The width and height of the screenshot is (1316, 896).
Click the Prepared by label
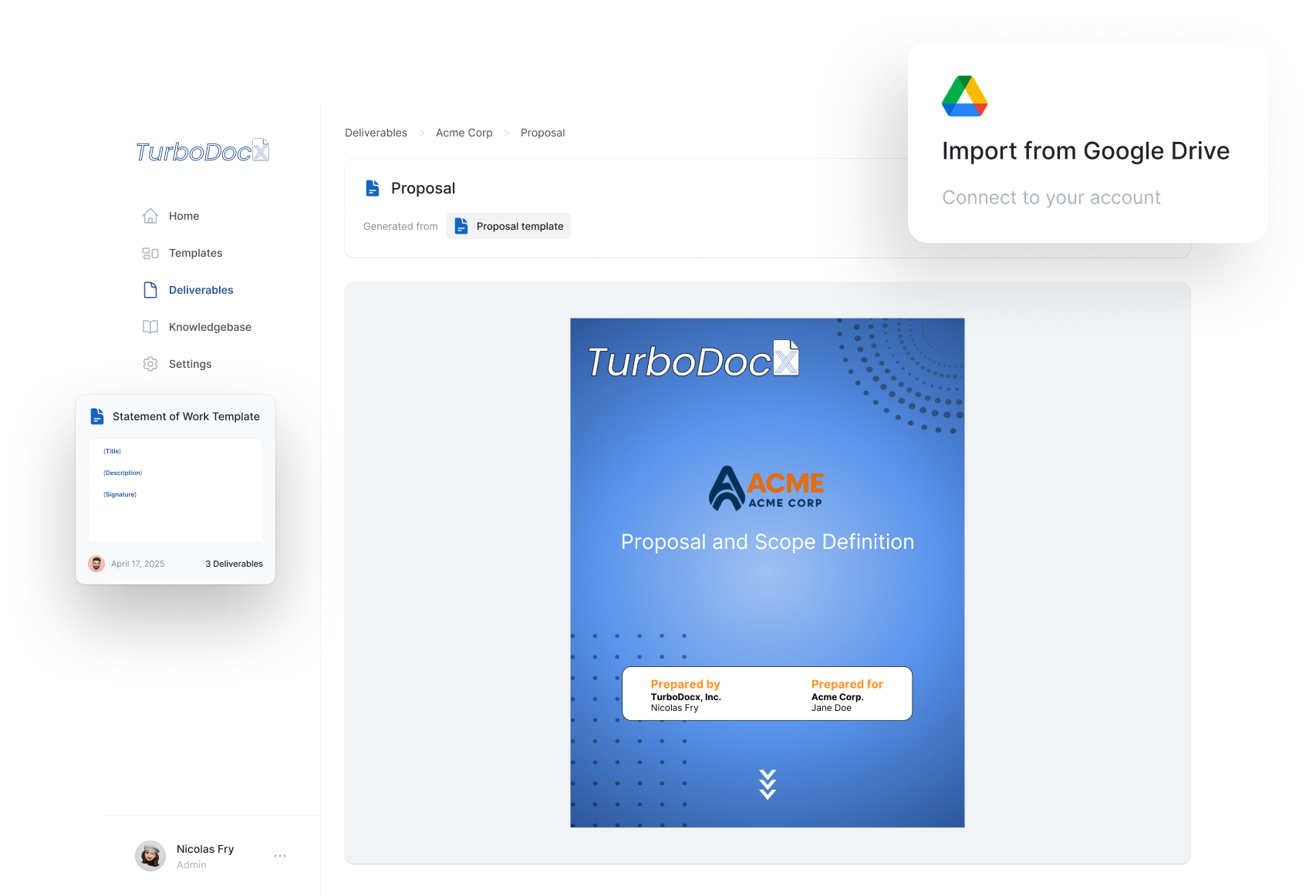click(x=685, y=684)
